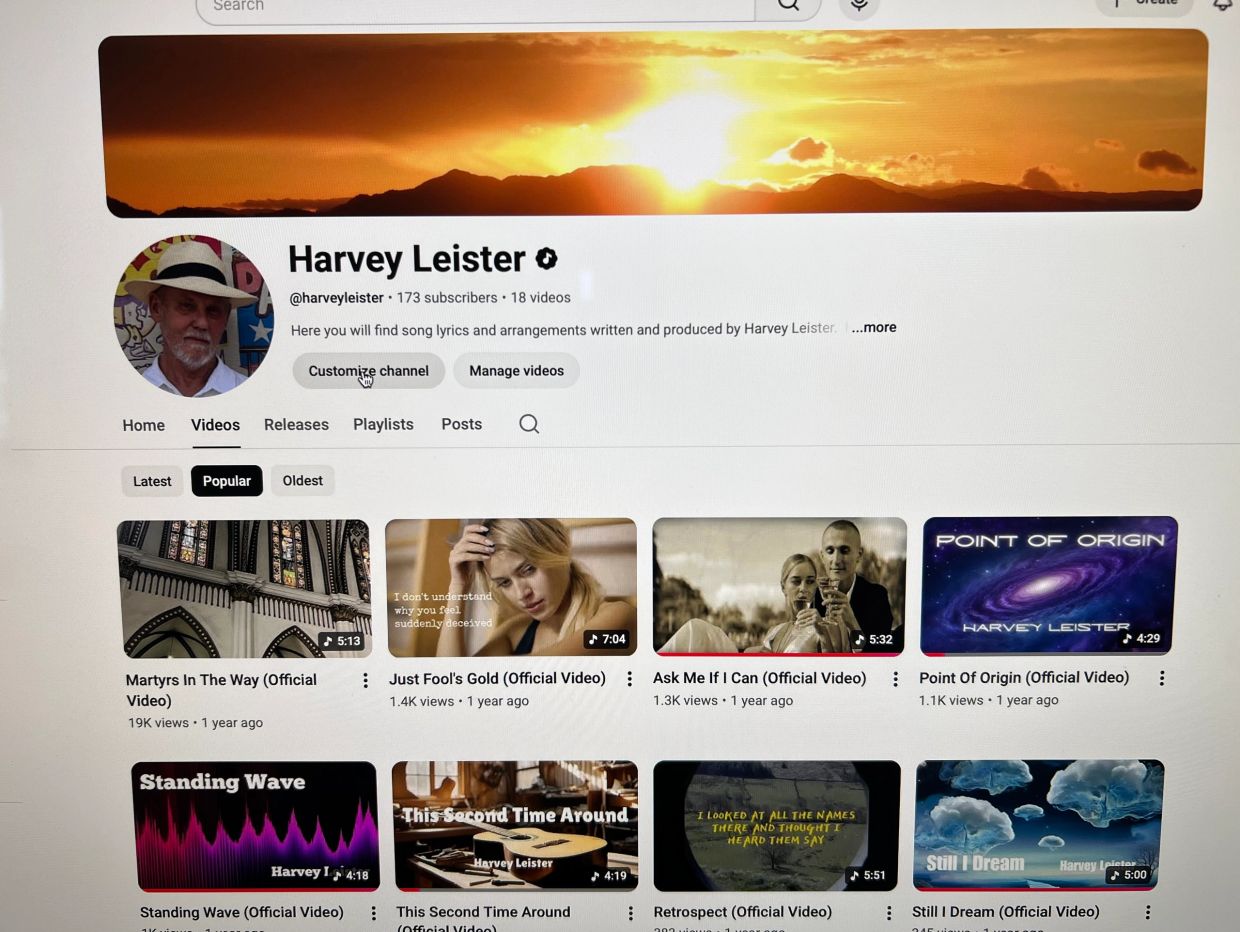The height and width of the screenshot is (932, 1240).
Task: Expand channel description with ...more
Action: click(874, 327)
